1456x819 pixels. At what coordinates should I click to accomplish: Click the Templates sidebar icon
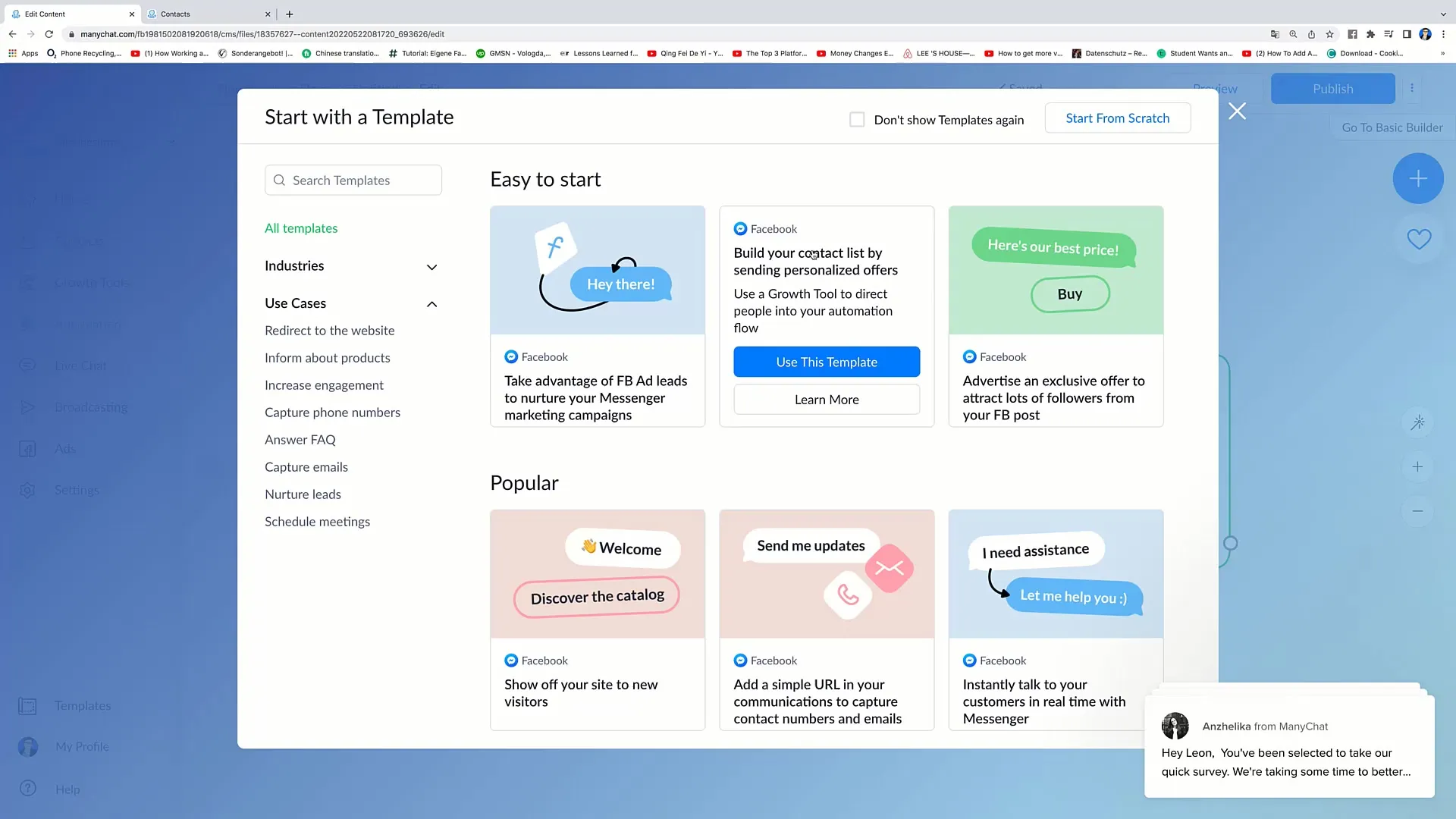tap(27, 706)
